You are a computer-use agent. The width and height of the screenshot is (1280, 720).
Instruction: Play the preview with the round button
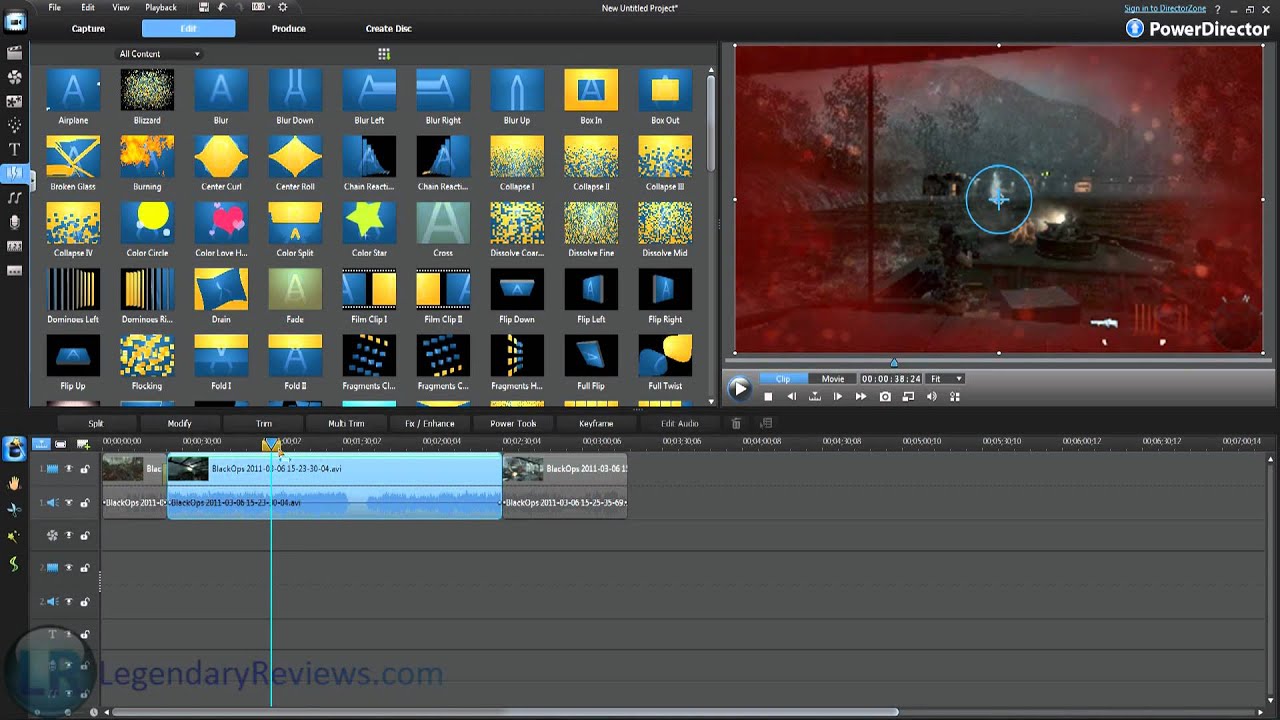[739, 388]
